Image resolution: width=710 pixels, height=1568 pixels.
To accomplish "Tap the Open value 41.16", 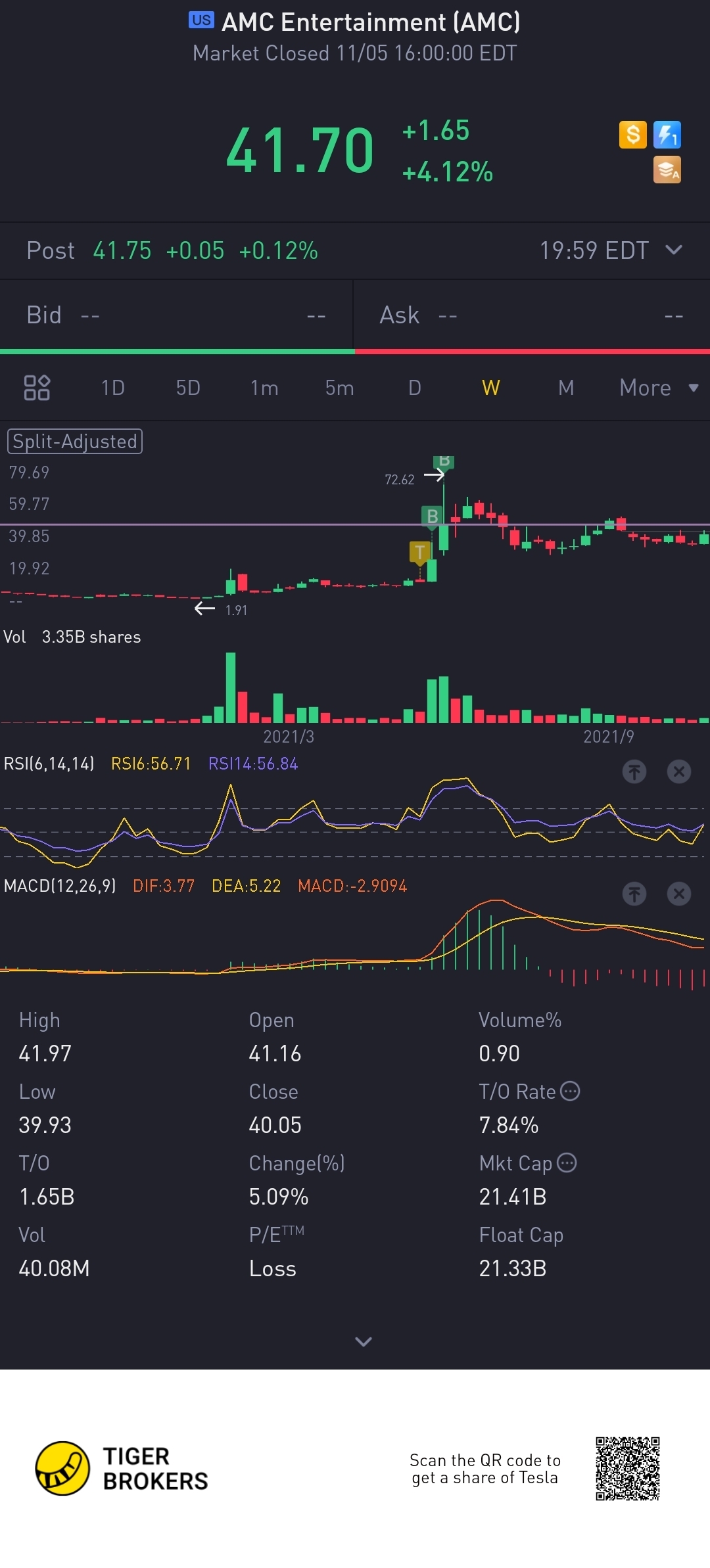I will click(x=275, y=1053).
